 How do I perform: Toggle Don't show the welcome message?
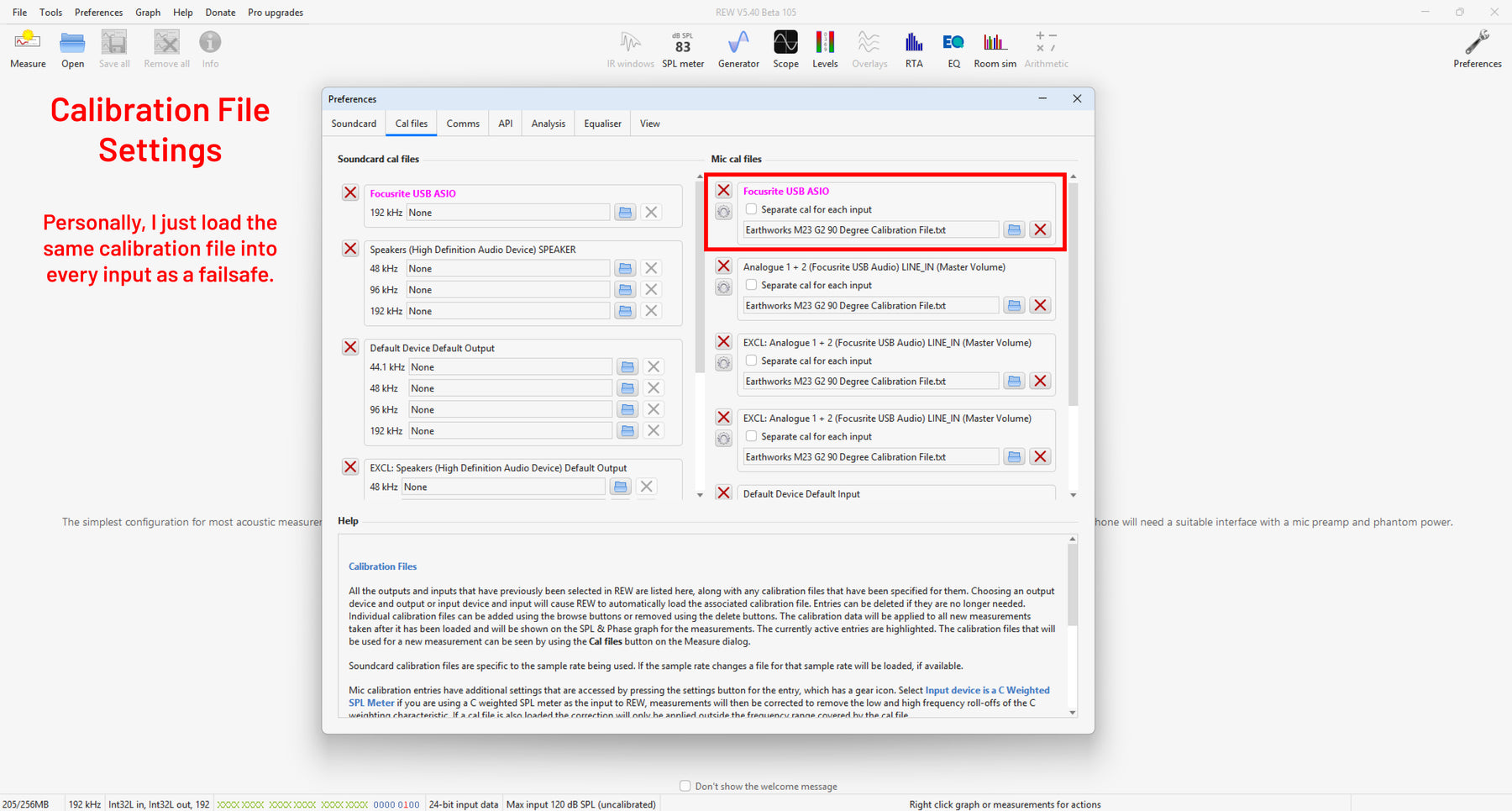tap(685, 787)
